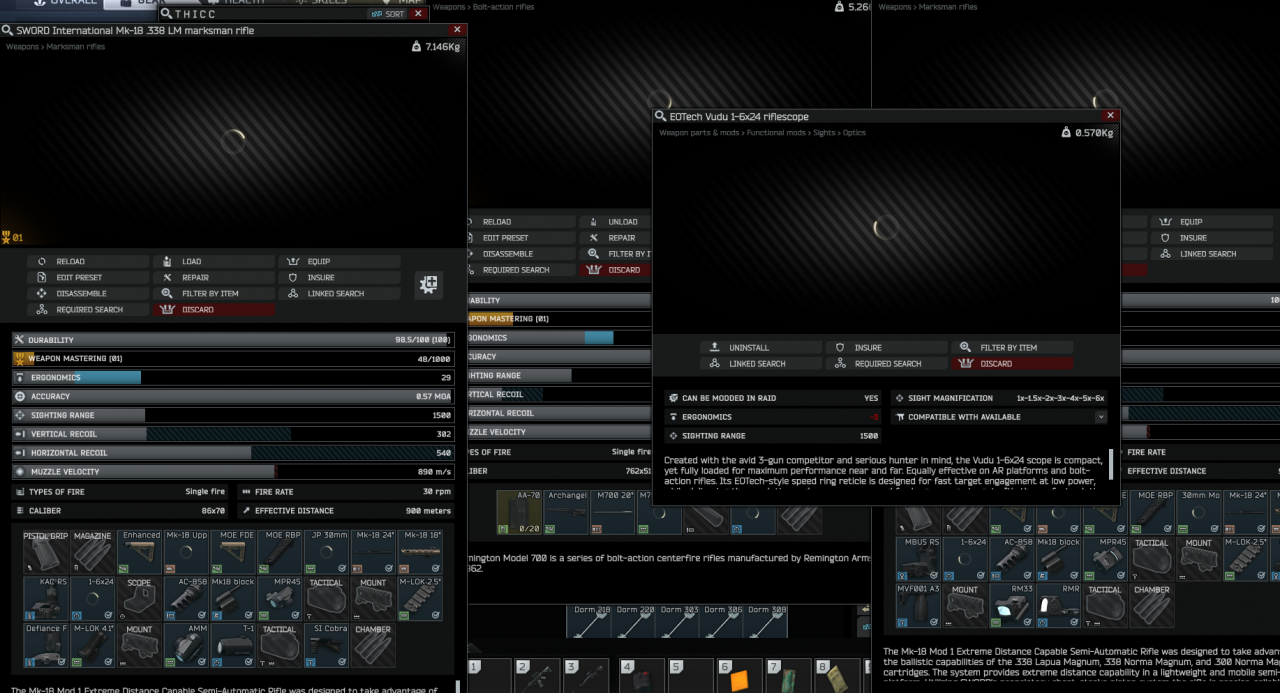This screenshot has height=693, width=1280.
Task: Click FILTER BY ITEM in the SWORD Mk-18 window
Action: pos(214,294)
